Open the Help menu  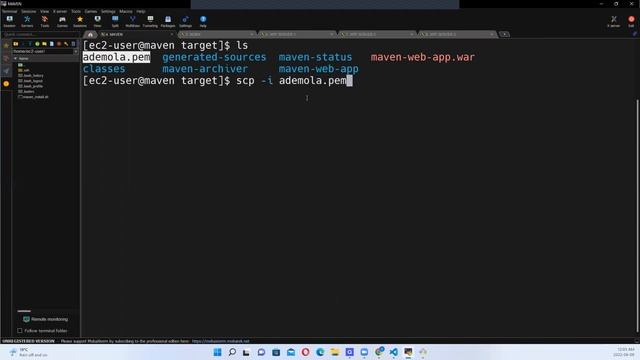141,11
